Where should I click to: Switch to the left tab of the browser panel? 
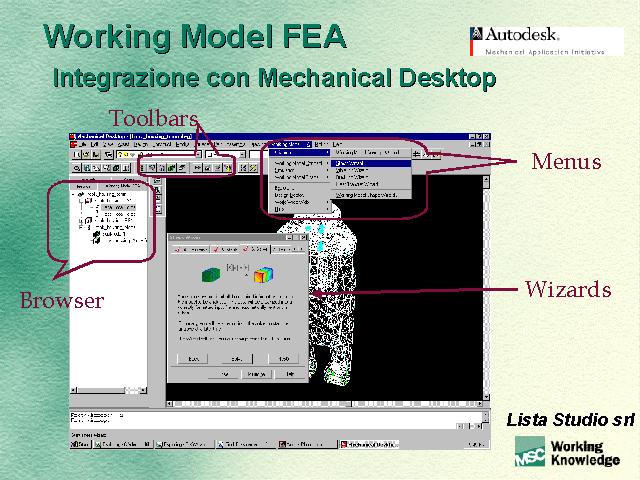[84, 186]
